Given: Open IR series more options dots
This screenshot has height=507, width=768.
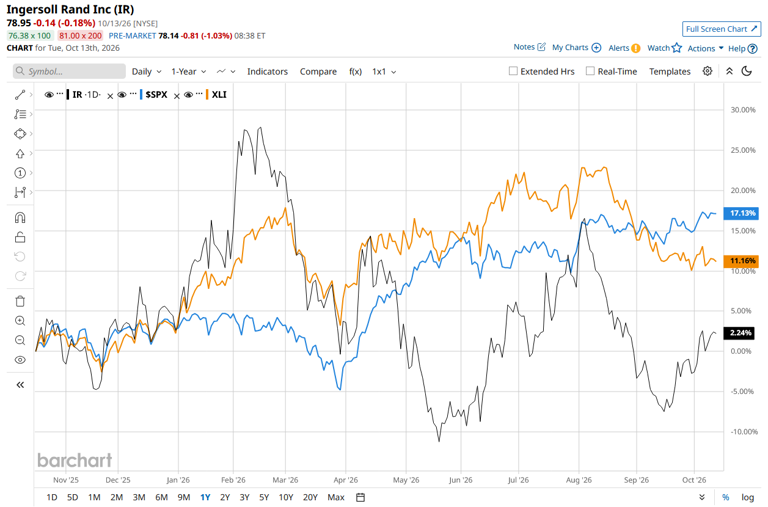Looking at the screenshot, I should pos(60,93).
